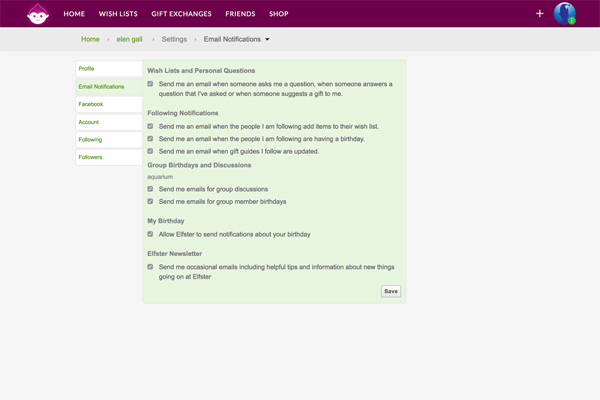Disable the Elfster newsletter emails checkbox
The width and height of the screenshot is (600, 400).
(x=151, y=267)
